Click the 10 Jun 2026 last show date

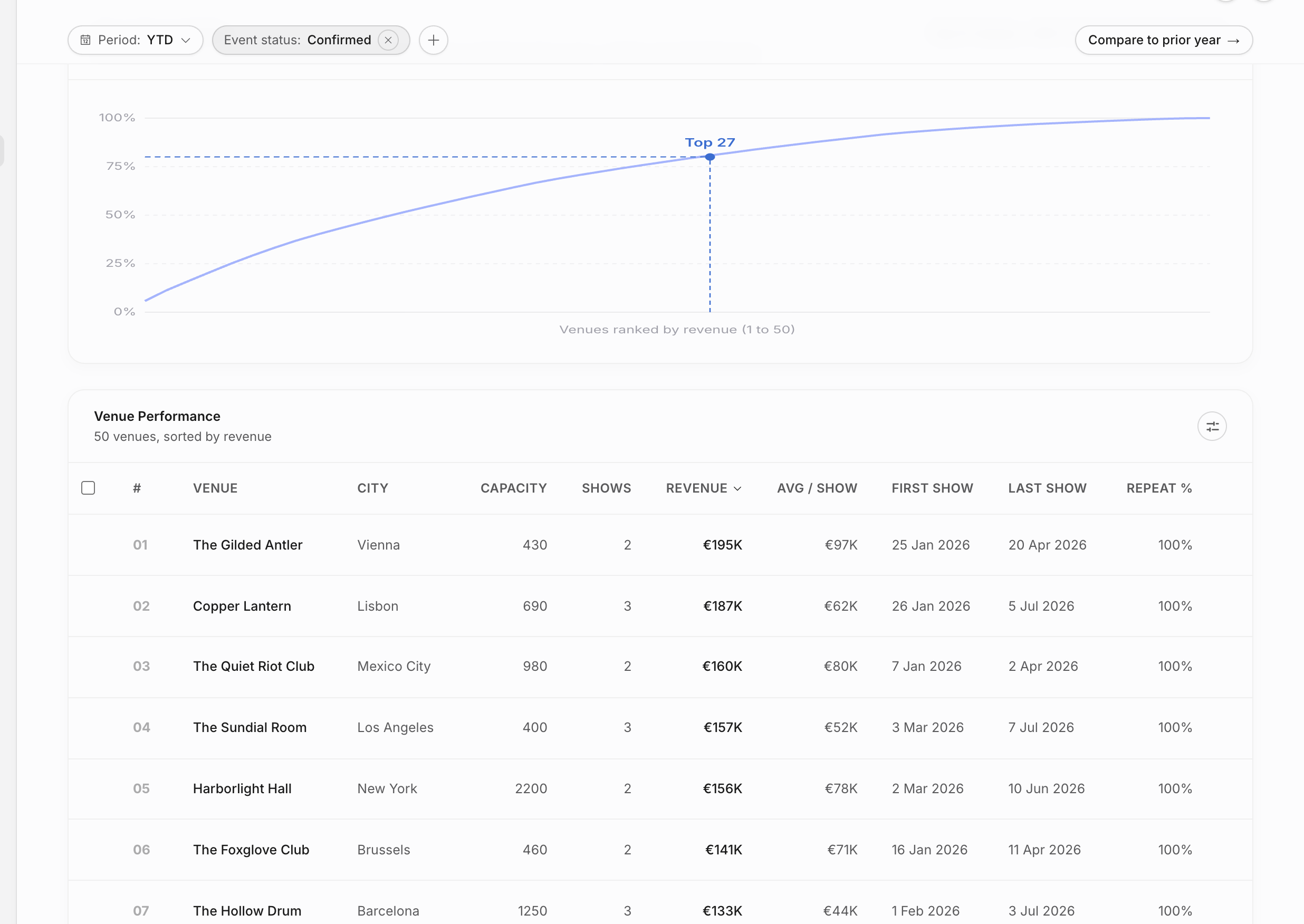(1046, 788)
